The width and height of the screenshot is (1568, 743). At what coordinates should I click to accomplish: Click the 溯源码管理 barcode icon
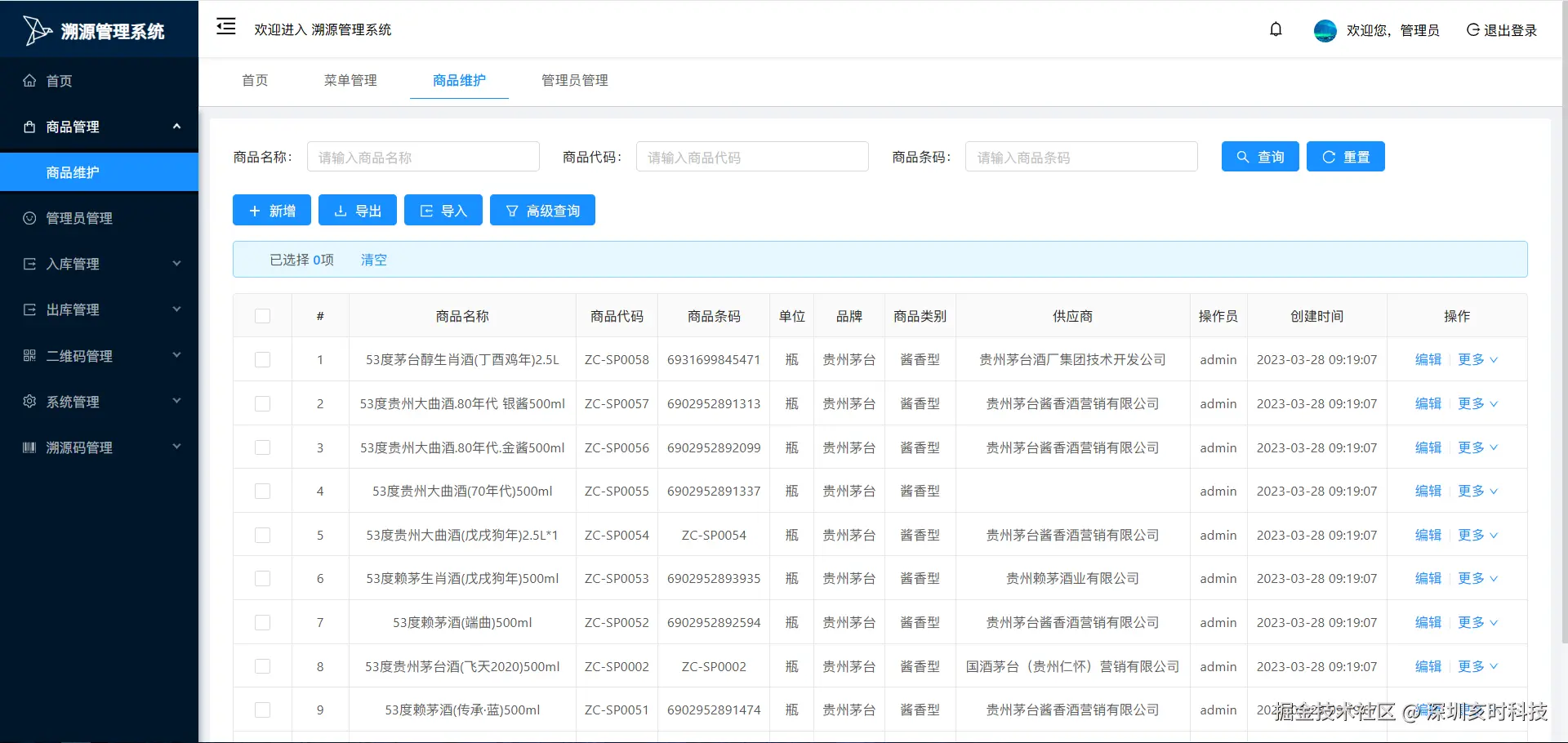[29, 447]
